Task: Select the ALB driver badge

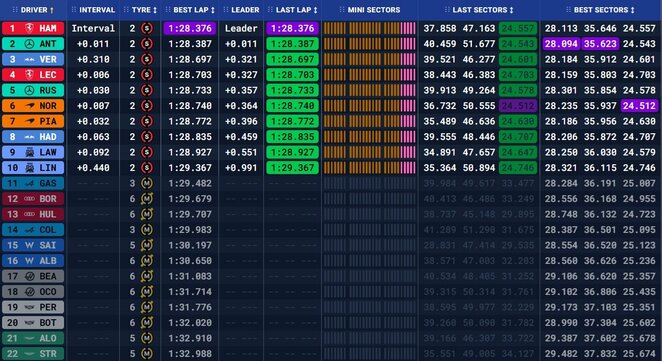Action: click(33, 261)
